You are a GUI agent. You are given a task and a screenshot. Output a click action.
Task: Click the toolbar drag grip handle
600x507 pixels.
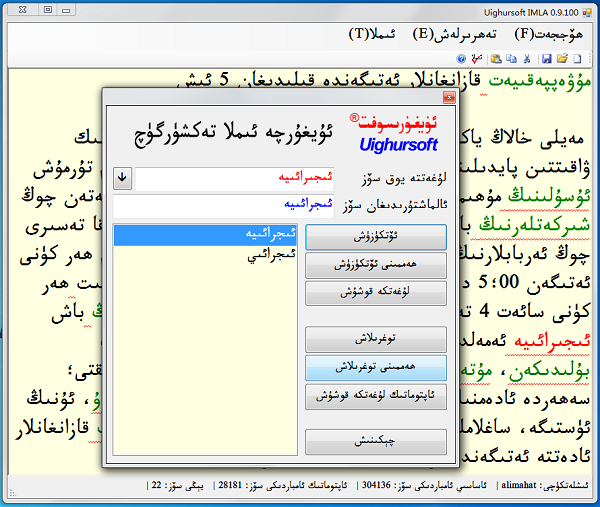590,59
